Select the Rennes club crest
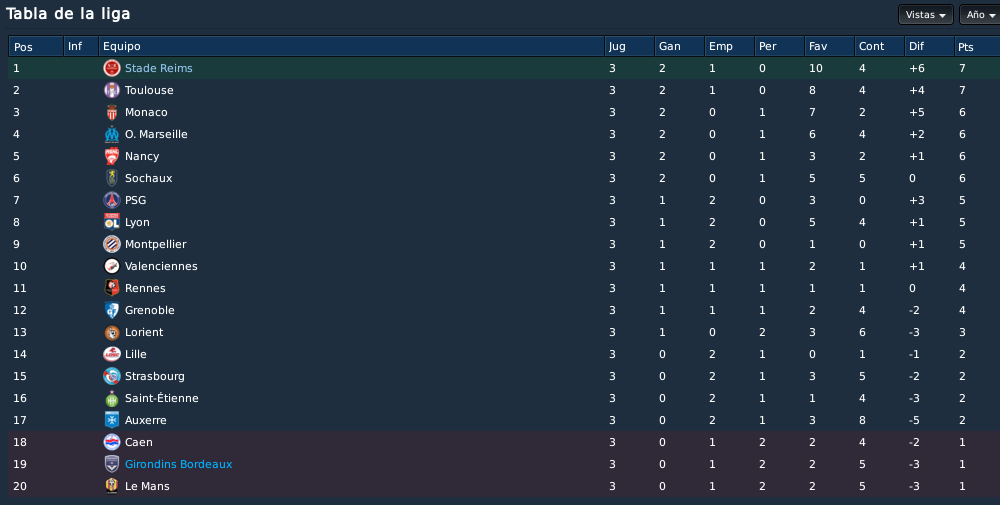This screenshot has height=505, width=1000. click(112, 288)
